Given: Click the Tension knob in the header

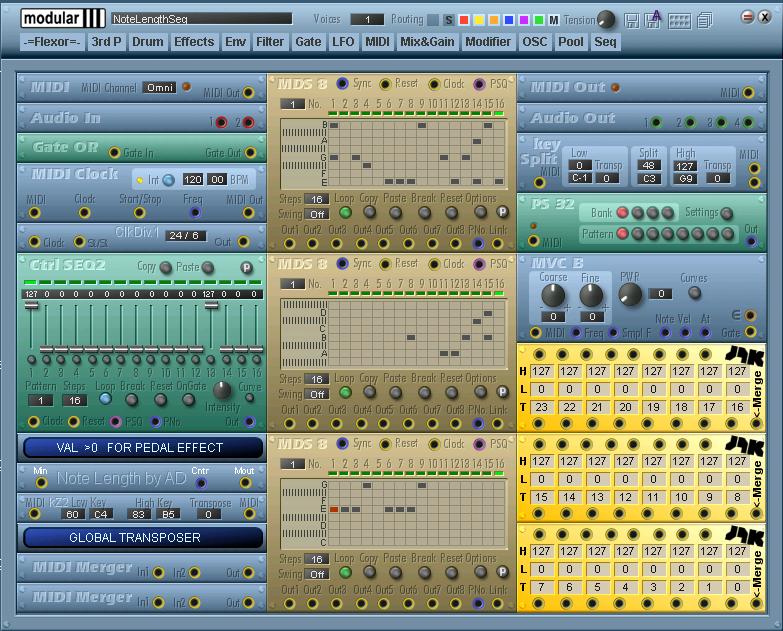Looking at the screenshot, I should (606, 19).
